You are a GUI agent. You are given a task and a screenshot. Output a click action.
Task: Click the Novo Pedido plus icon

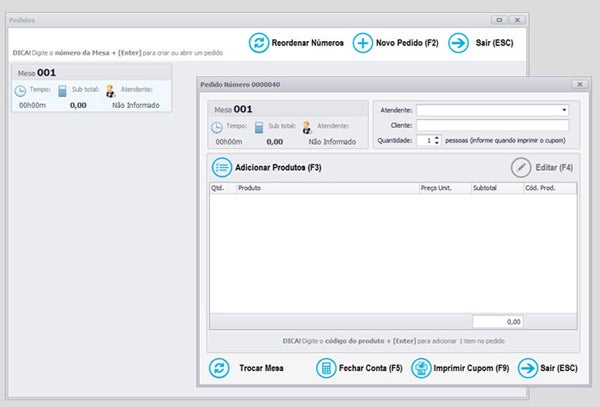click(362, 43)
